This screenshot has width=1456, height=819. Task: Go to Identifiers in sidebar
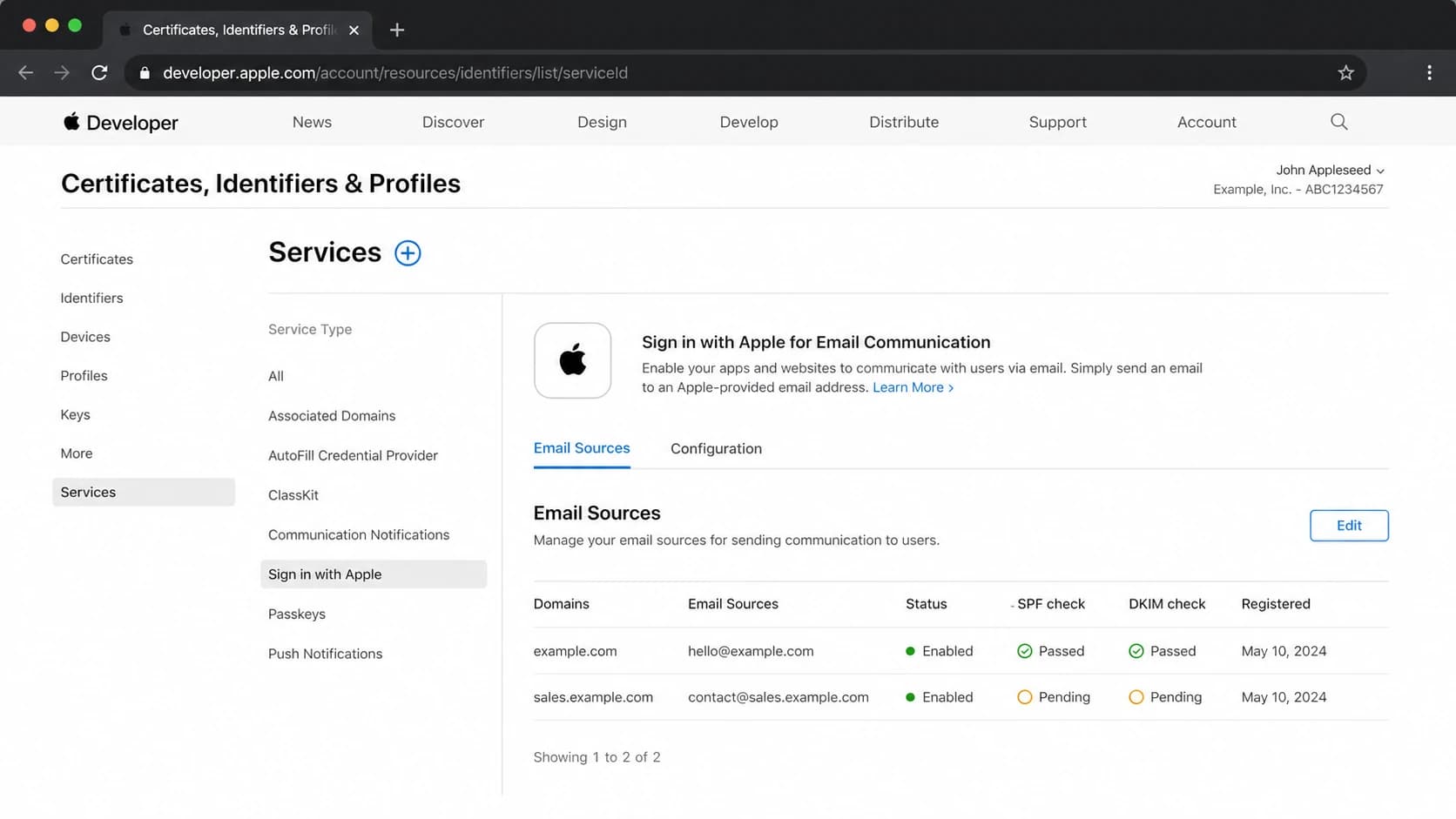[x=91, y=298]
